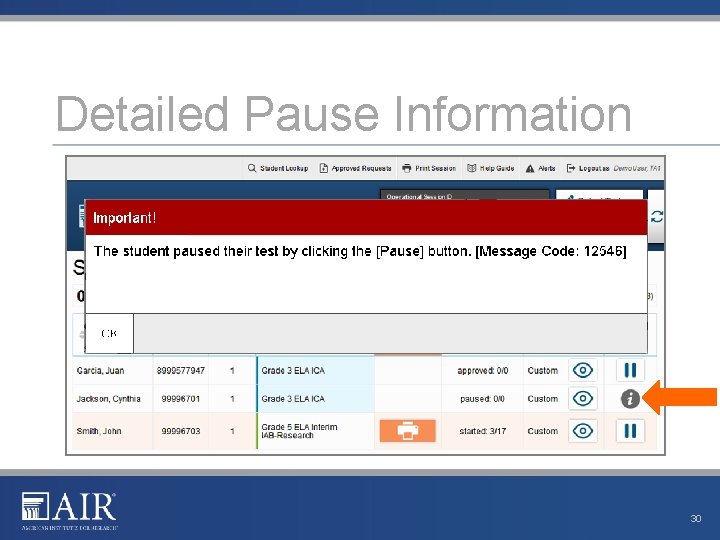The width and height of the screenshot is (720, 540).
Task: View Alerts in the top bar
Action: [x=540, y=168]
